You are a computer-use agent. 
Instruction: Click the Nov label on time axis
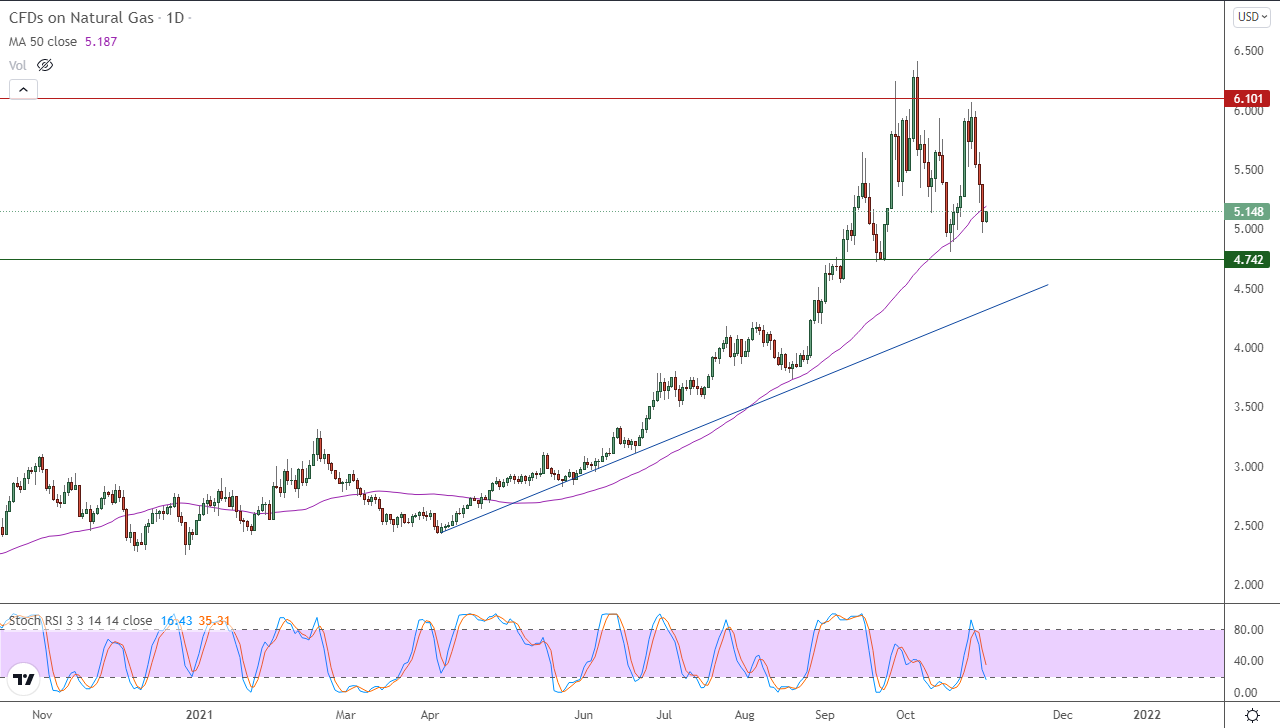click(x=42, y=715)
